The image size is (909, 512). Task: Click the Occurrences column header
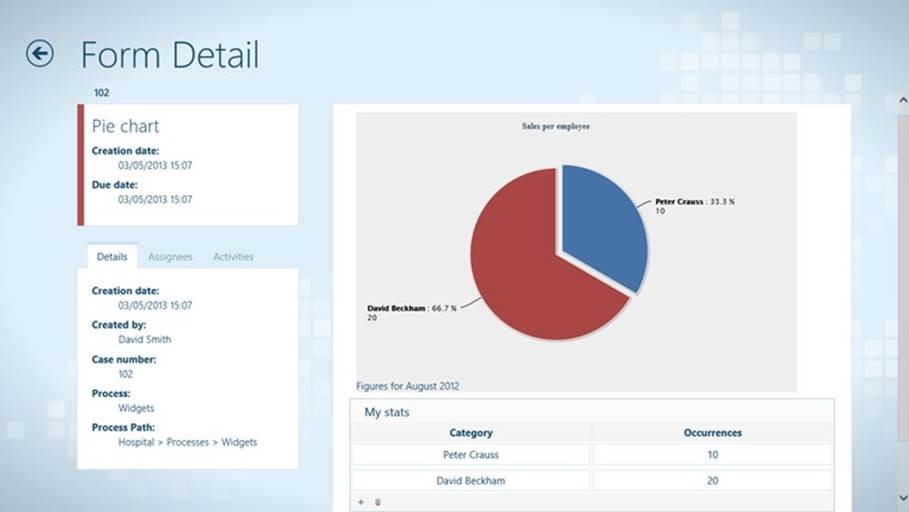pos(712,433)
